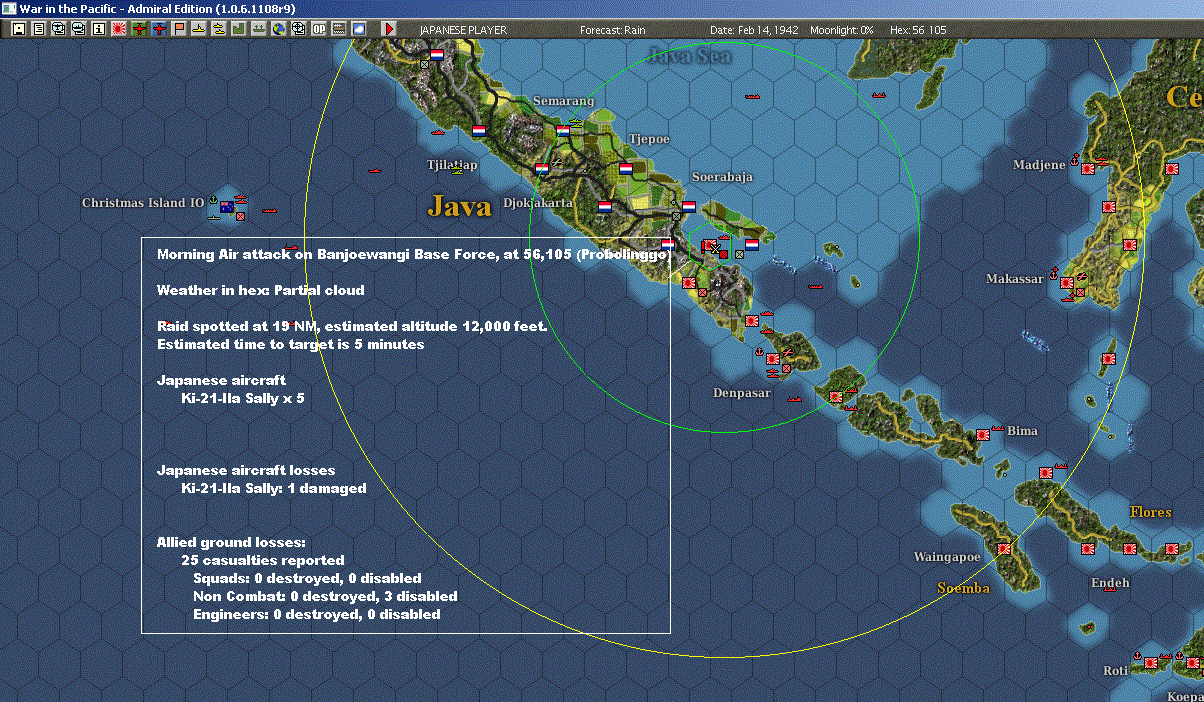Click the second aircraft list toolbar icon
The height and width of the screenshot is (702, 1204).
(x=78, y=29)
